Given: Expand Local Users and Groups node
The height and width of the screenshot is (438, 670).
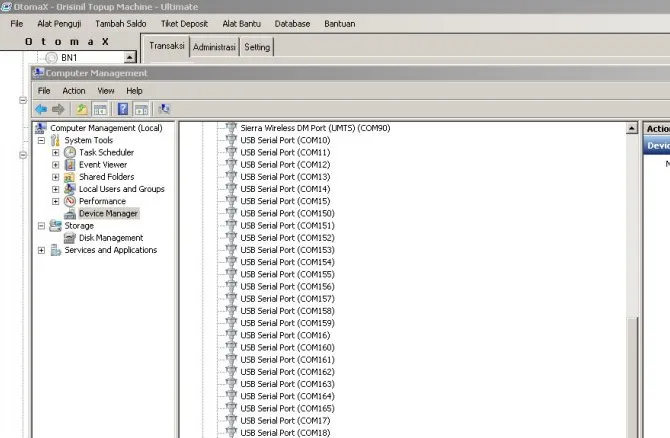Looking at the screenshot, I should [x=56, y=189].
